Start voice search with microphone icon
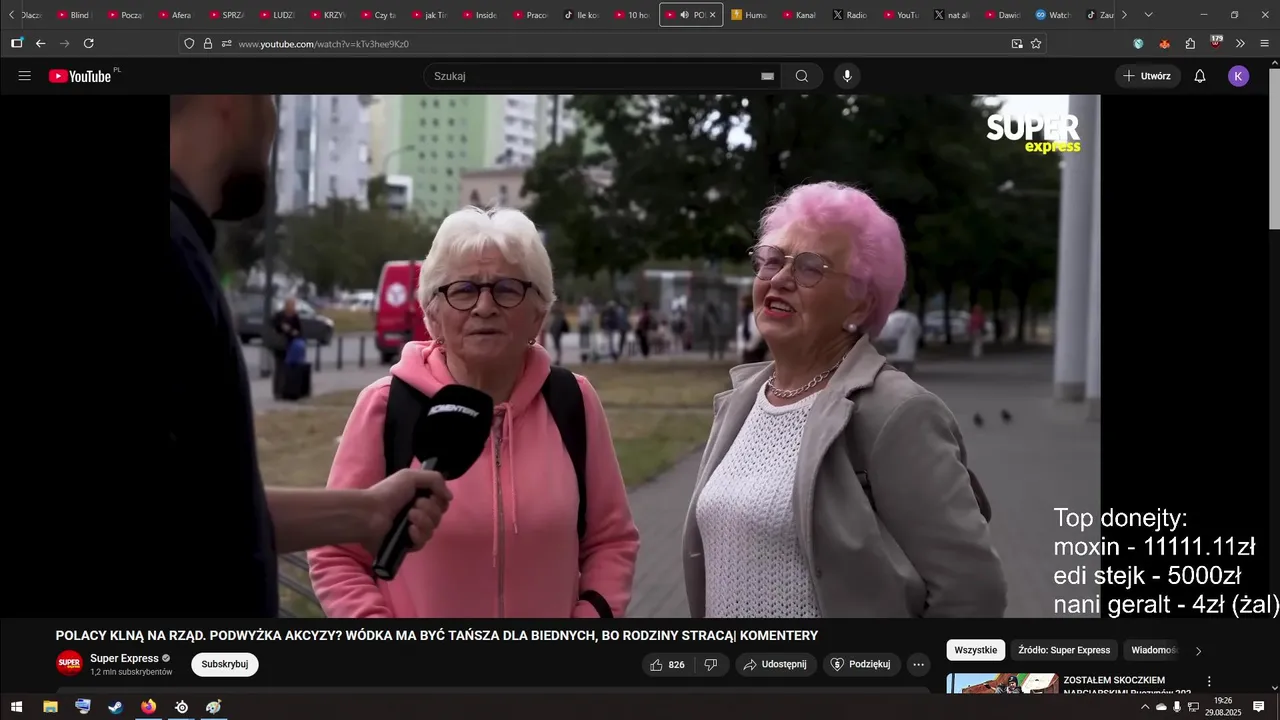This screenshot has width=1280, height=720. (847, 76)
